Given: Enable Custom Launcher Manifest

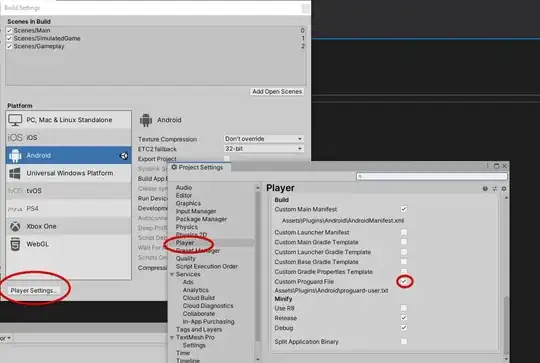Looking at the screenshot, I should pos(404,232).
